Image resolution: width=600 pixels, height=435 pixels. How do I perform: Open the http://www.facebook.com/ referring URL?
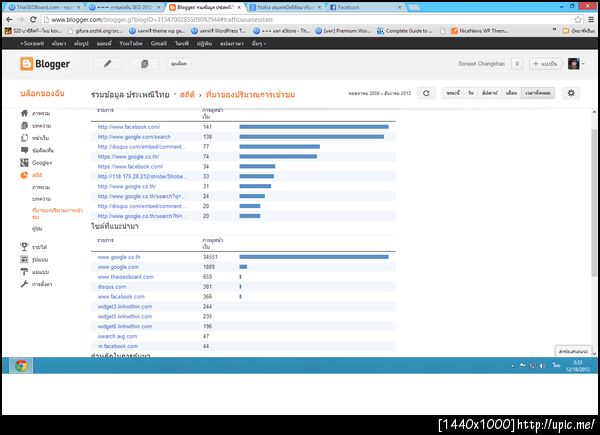[129, 127]
